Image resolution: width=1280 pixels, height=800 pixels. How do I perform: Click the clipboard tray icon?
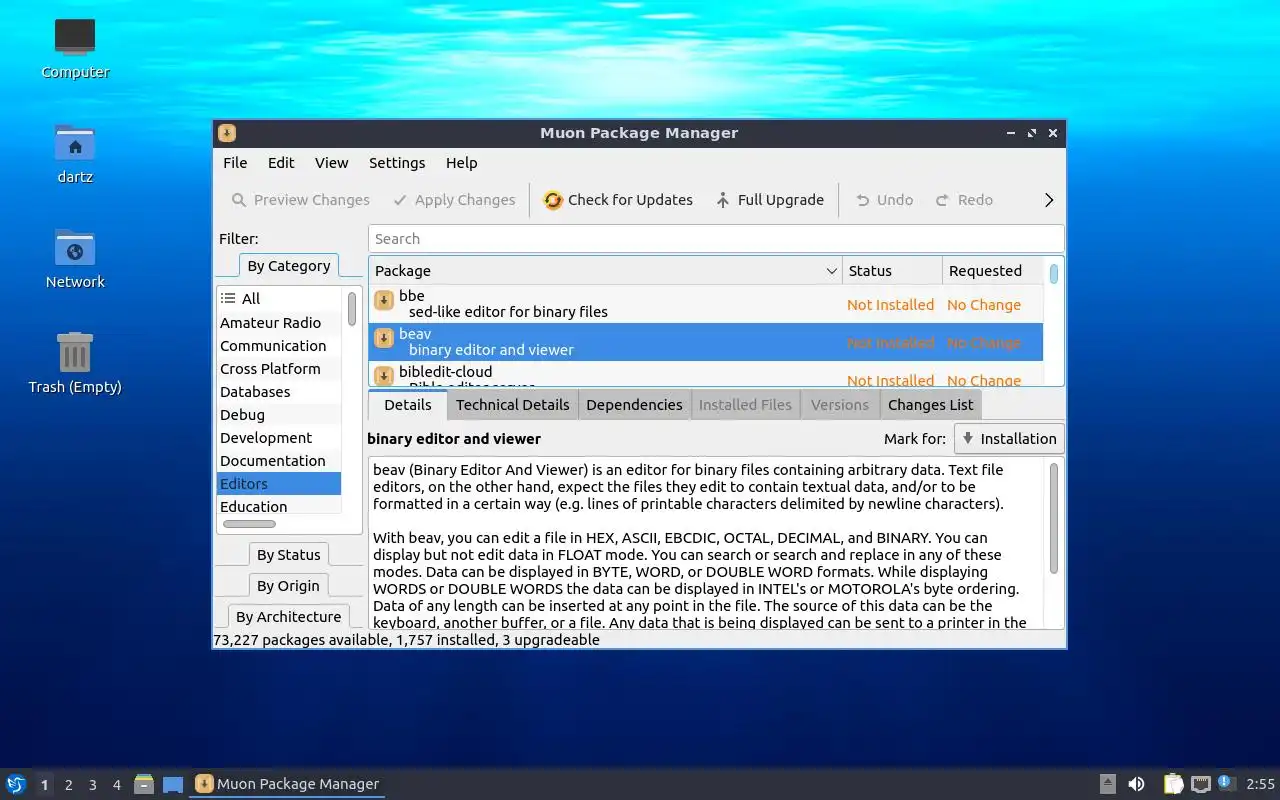click(x=1173, y=784)
